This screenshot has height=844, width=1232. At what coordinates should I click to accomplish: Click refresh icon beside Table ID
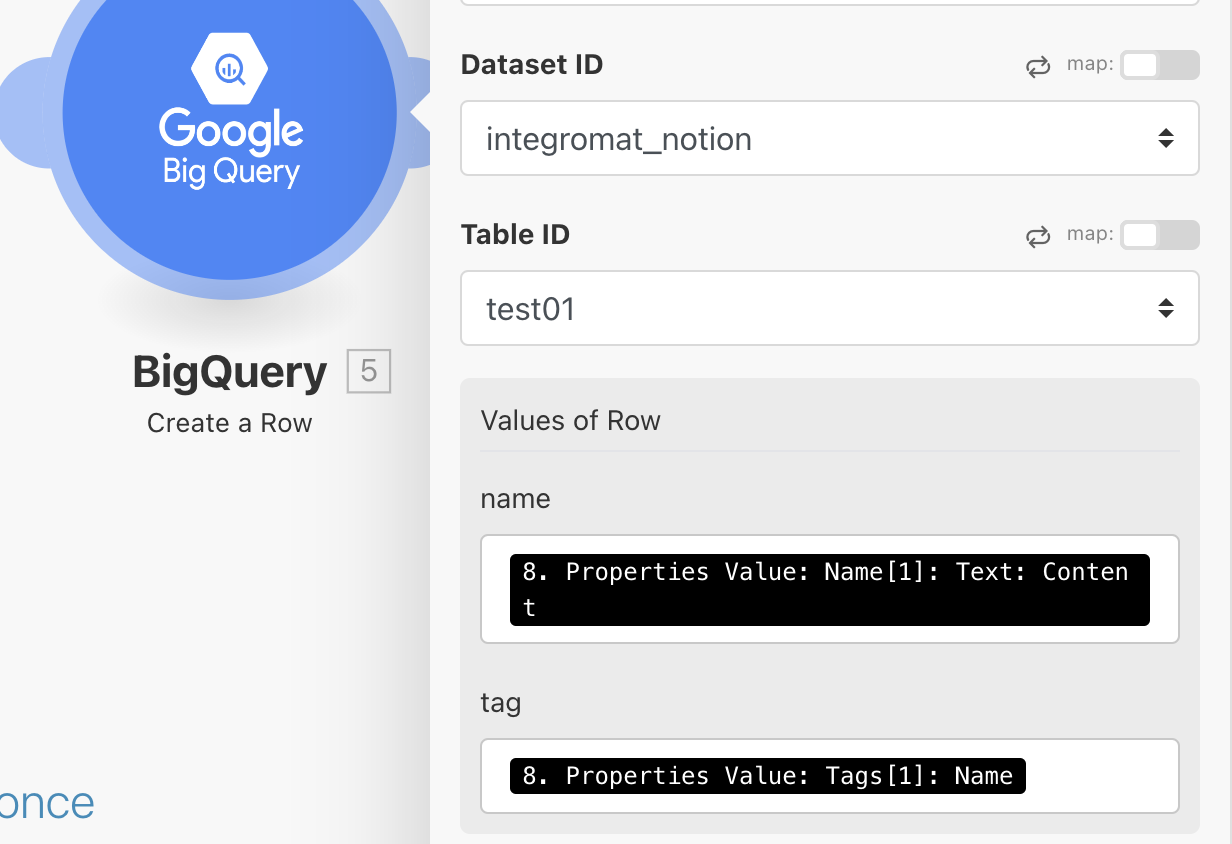(1038, 237)
